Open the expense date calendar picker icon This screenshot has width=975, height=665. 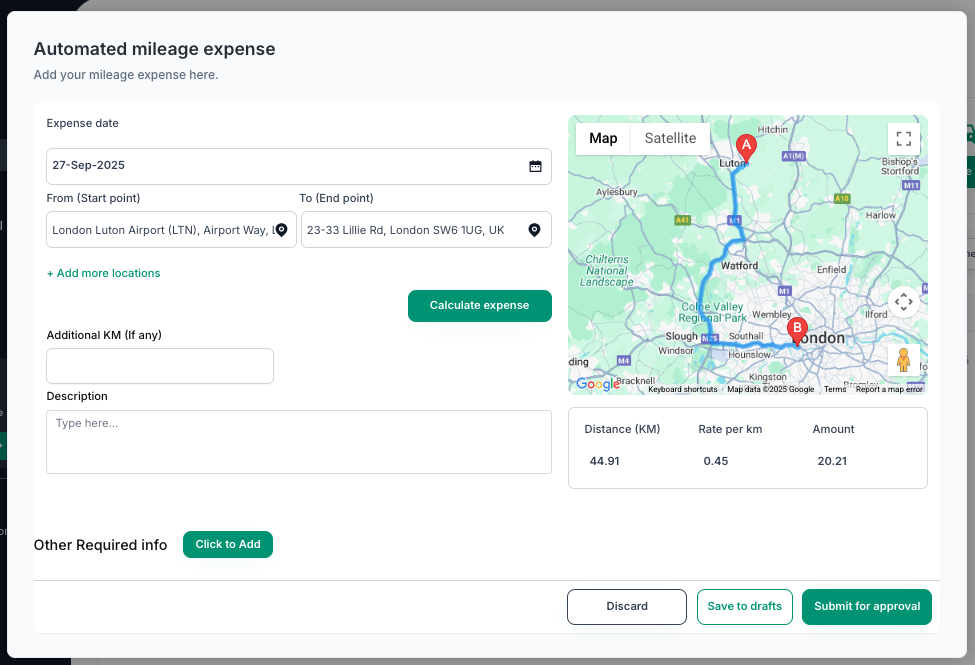coord(535,166)
